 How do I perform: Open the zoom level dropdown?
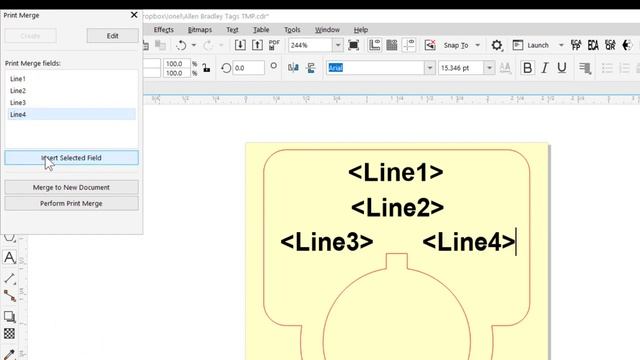click(x=338, y=45)
